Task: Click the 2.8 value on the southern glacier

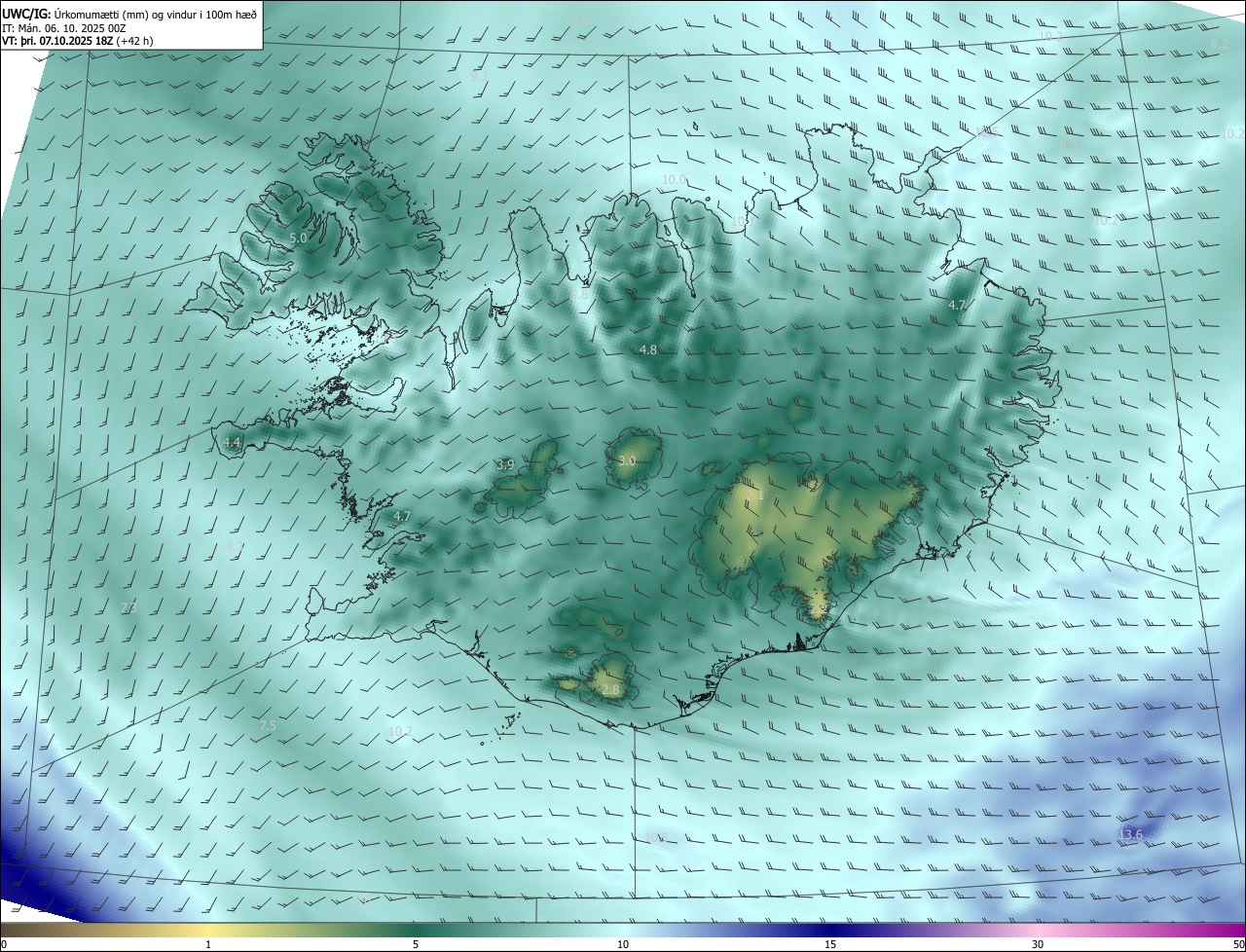Action: (x=610, y=689)
